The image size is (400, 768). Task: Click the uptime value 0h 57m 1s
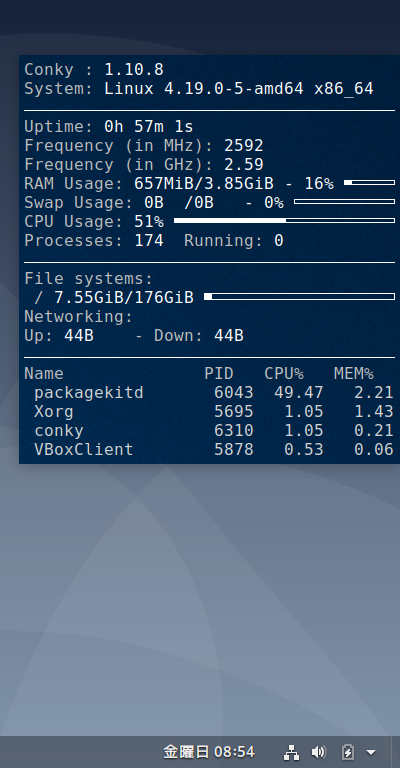[149, 127]
